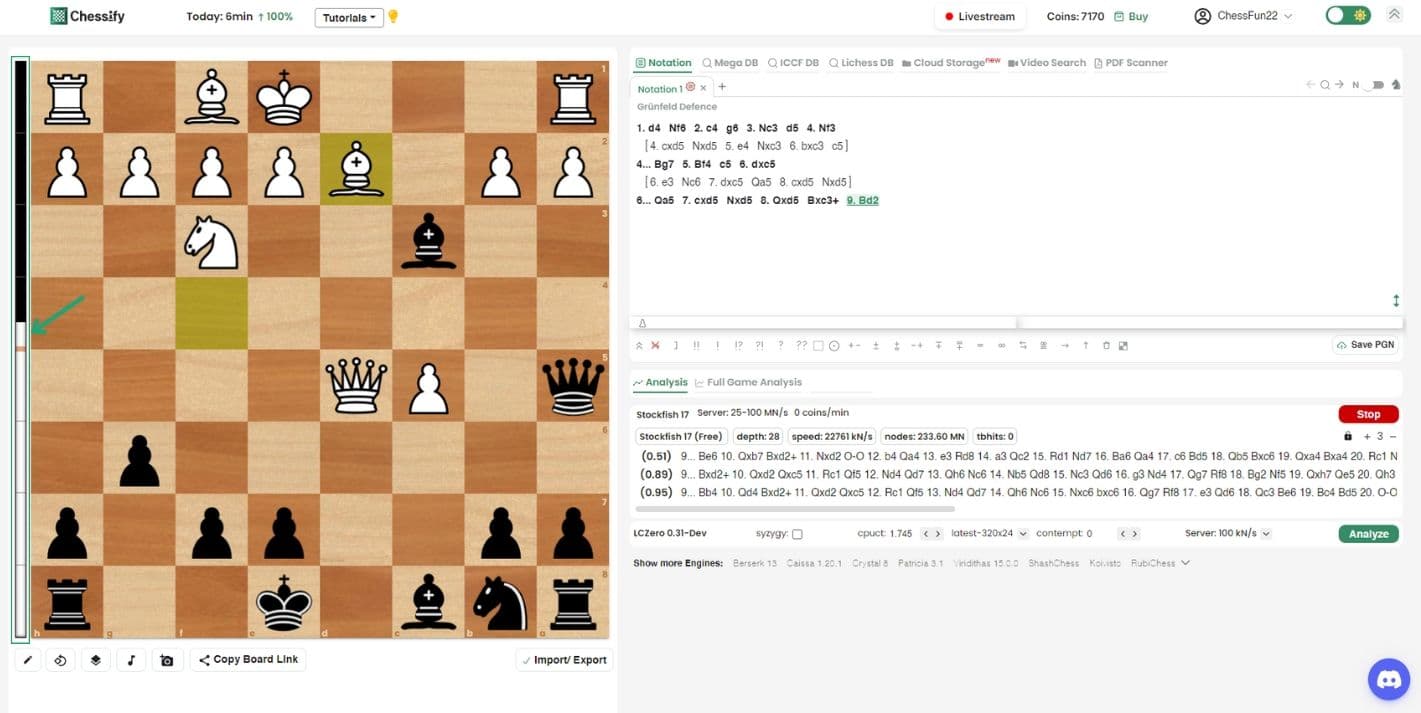Expand the notation panel with the vertical resize arrow
The height and width of the screenshot is (713, 1421).
pyautogui.click(x=1396, y=301)
